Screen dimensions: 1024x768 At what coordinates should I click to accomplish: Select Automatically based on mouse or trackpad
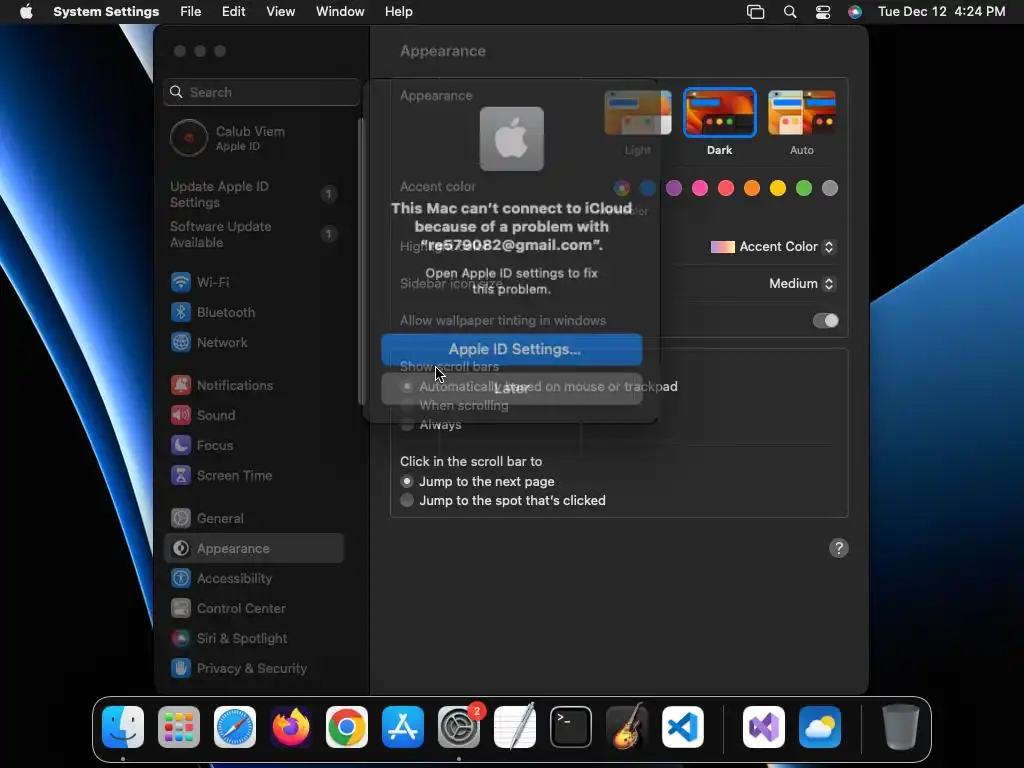click(407, 387)
